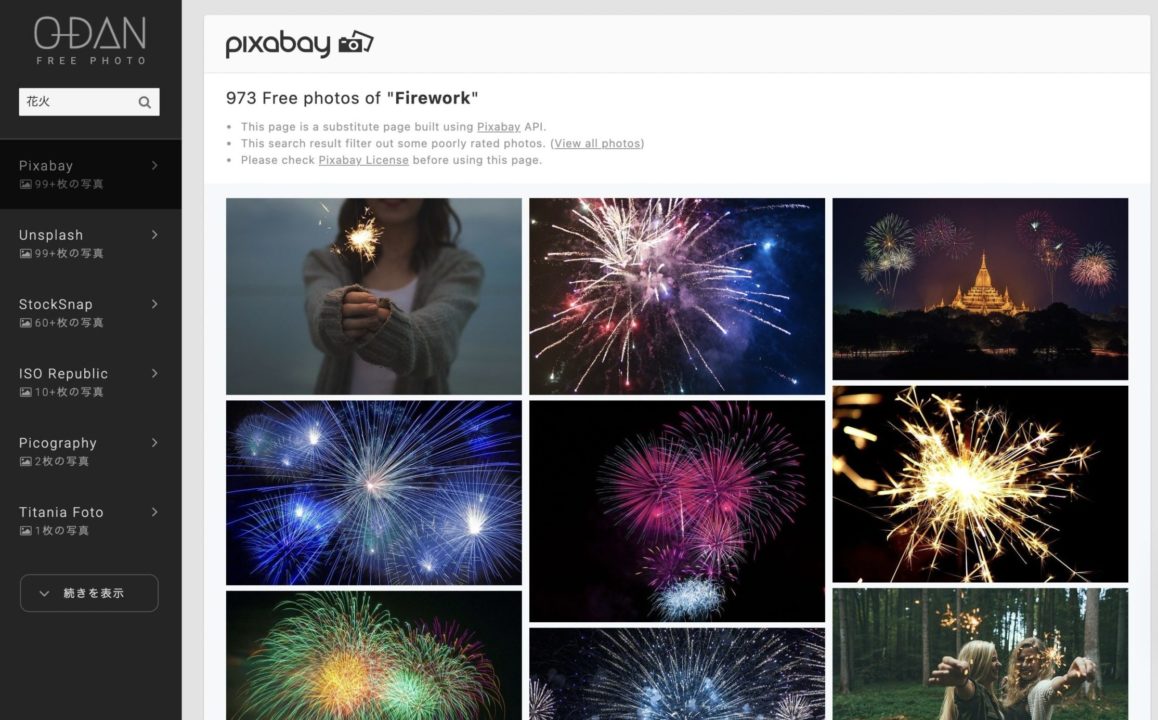Select the Unsplash source in sidebar
The height and width of the screenshot is (720, 1158).
pos(90,244)
